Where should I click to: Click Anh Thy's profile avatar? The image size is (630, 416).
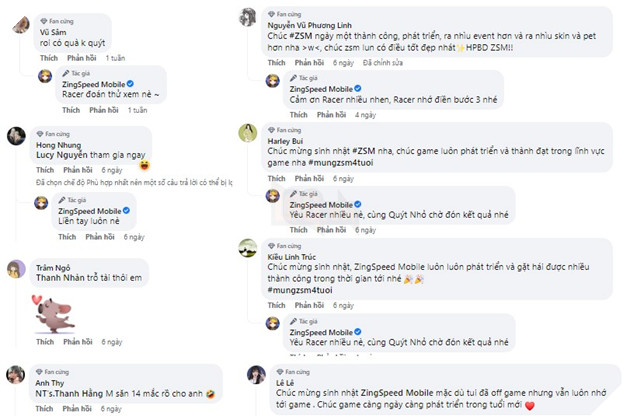click(x=16, y=375)
